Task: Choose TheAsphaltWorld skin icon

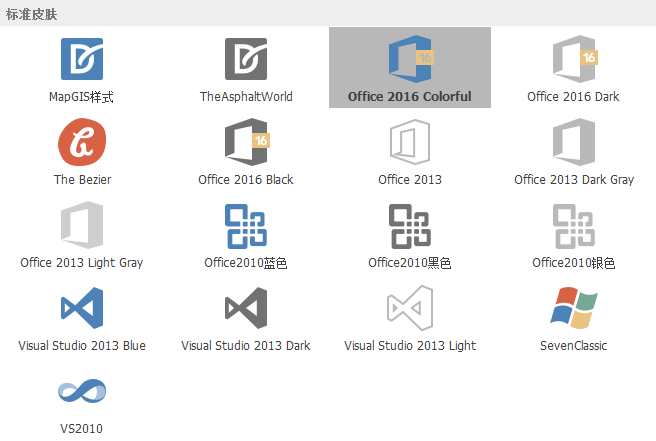Action: point(245,59)
